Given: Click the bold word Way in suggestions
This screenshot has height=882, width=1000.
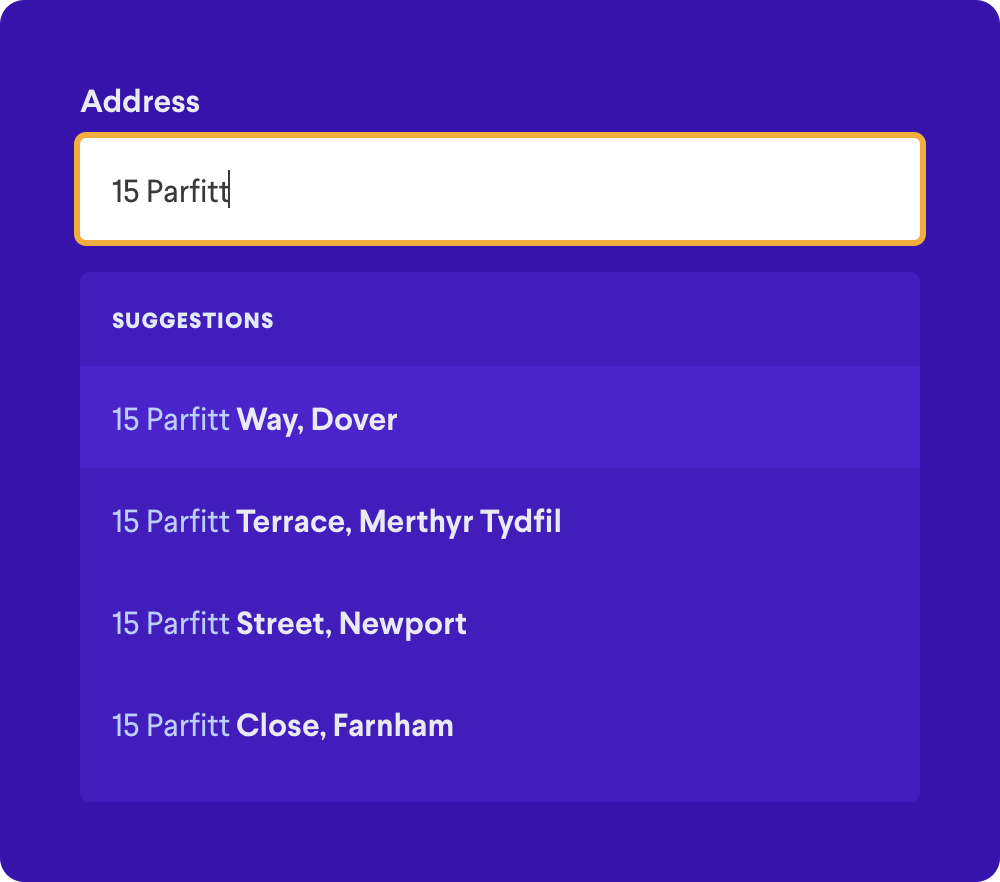Looking at the screenshot, I should coord(267,420).
